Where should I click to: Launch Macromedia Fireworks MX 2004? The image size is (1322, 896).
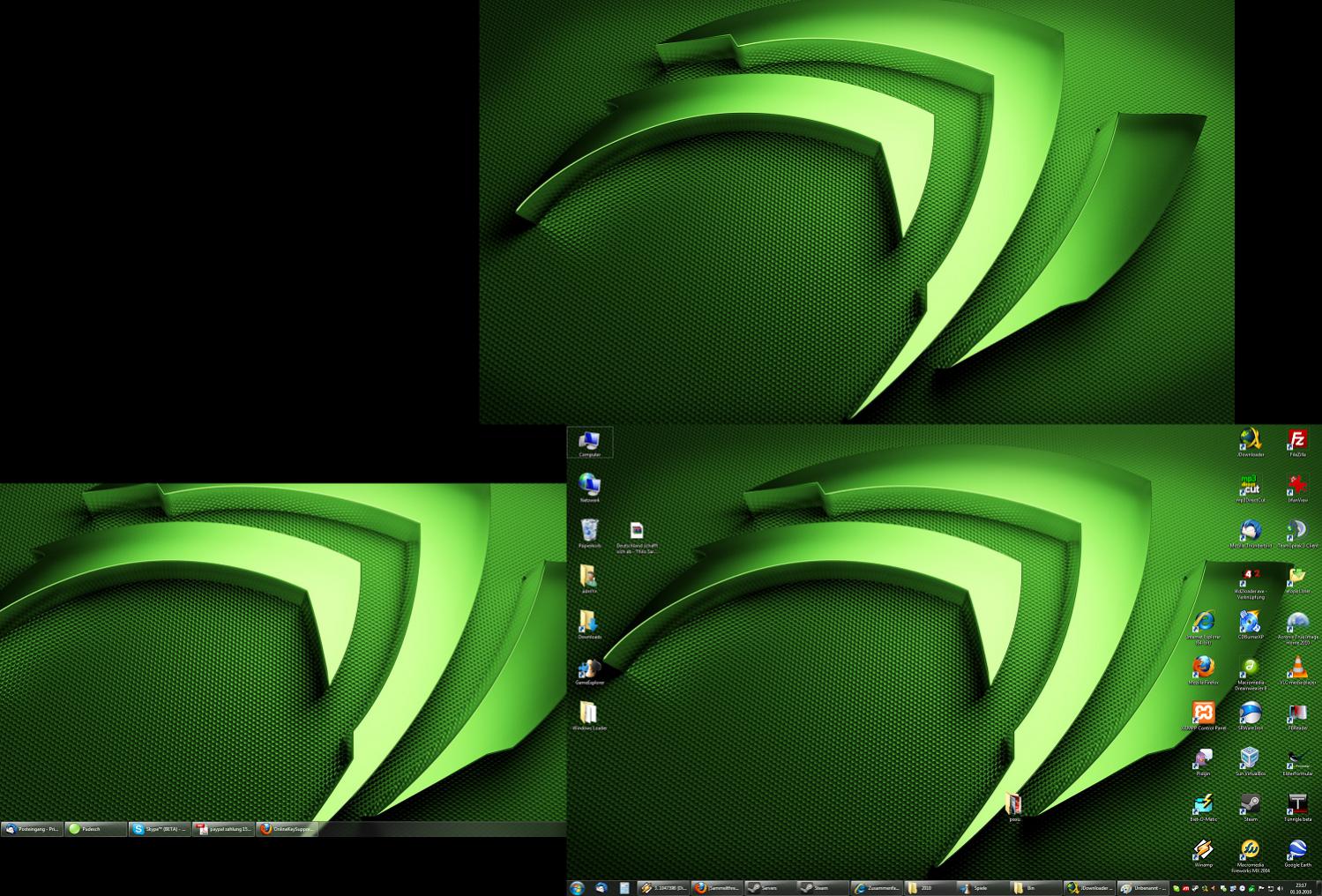tap(1251, 856)
